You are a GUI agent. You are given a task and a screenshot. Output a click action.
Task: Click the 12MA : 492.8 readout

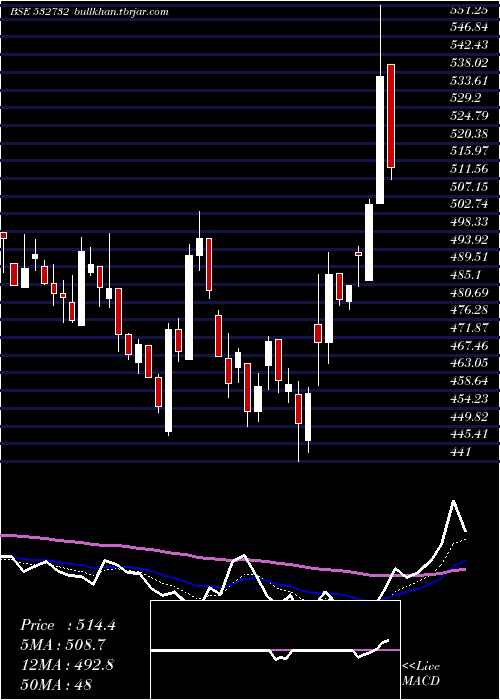pos(67,665)
